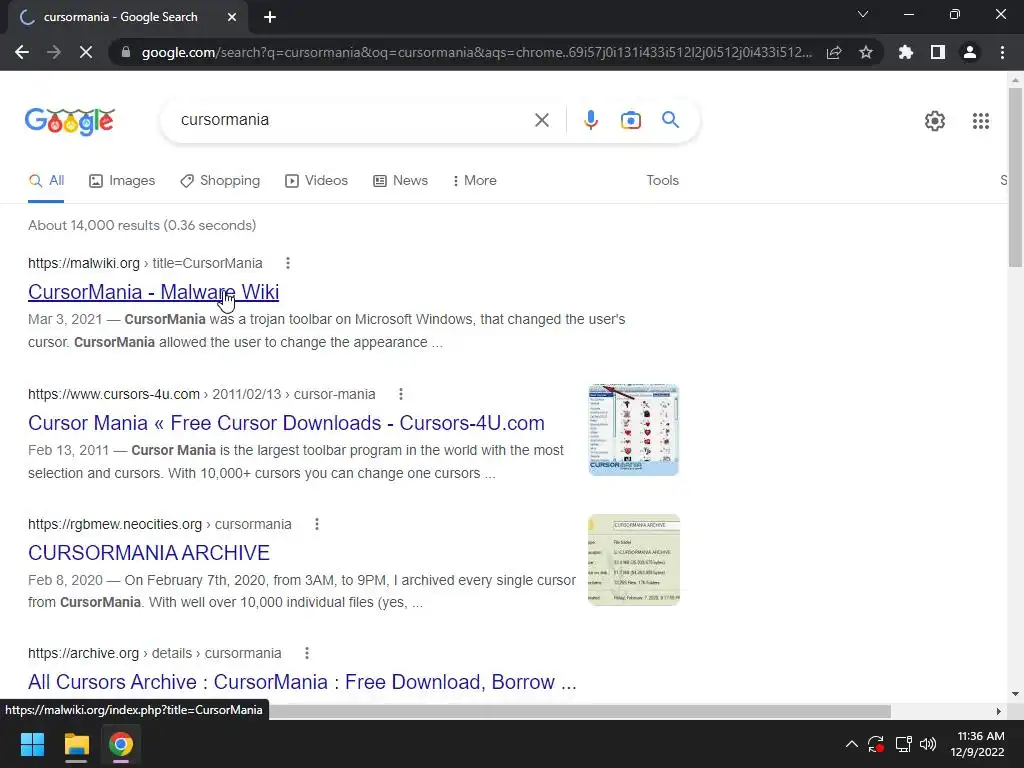Click the https://rgbmew.neocities.org breadcrumb URL
The image size is (1024, 768).
[x=115, y=524]
